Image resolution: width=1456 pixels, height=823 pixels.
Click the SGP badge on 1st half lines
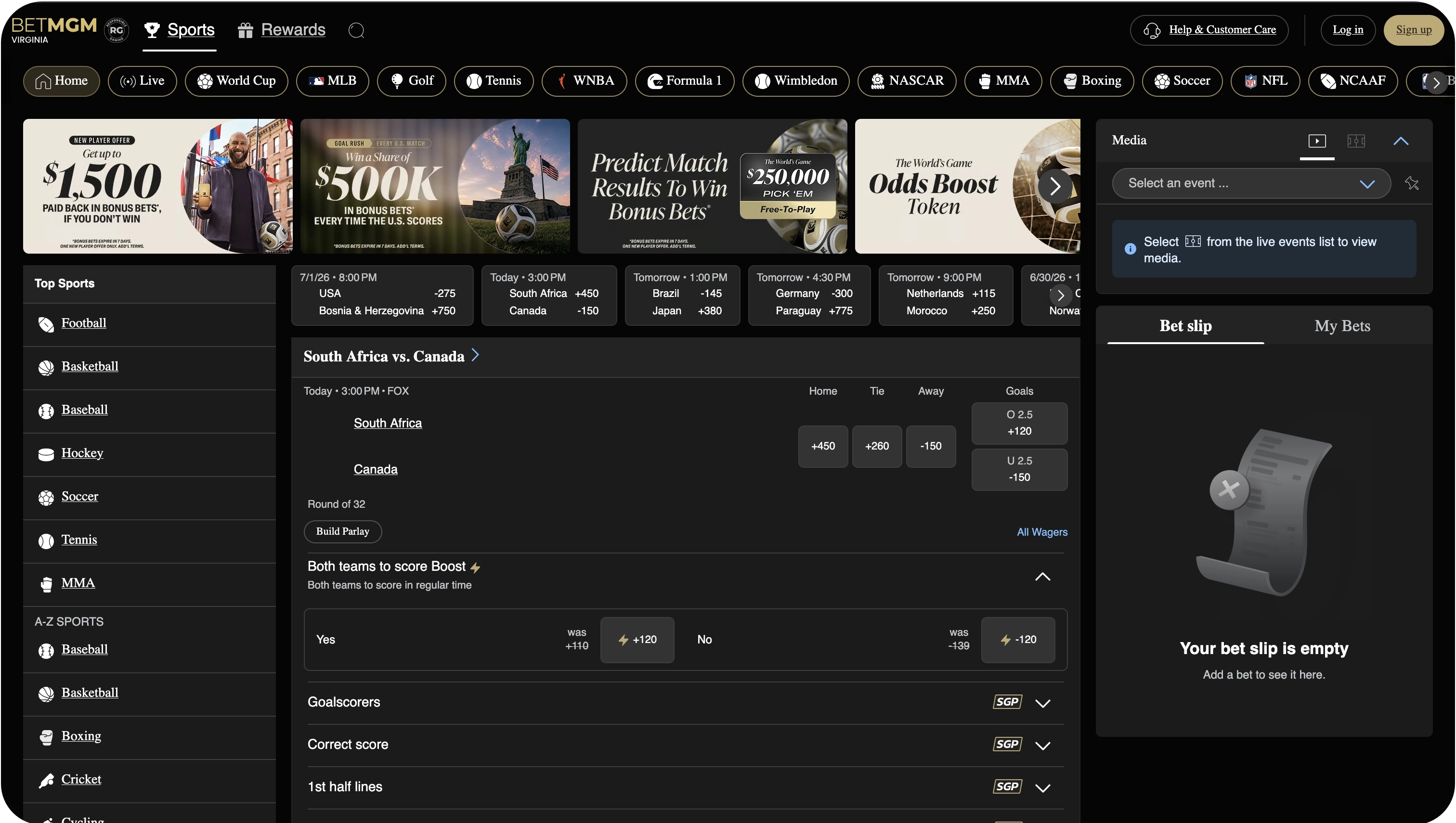1007,787
